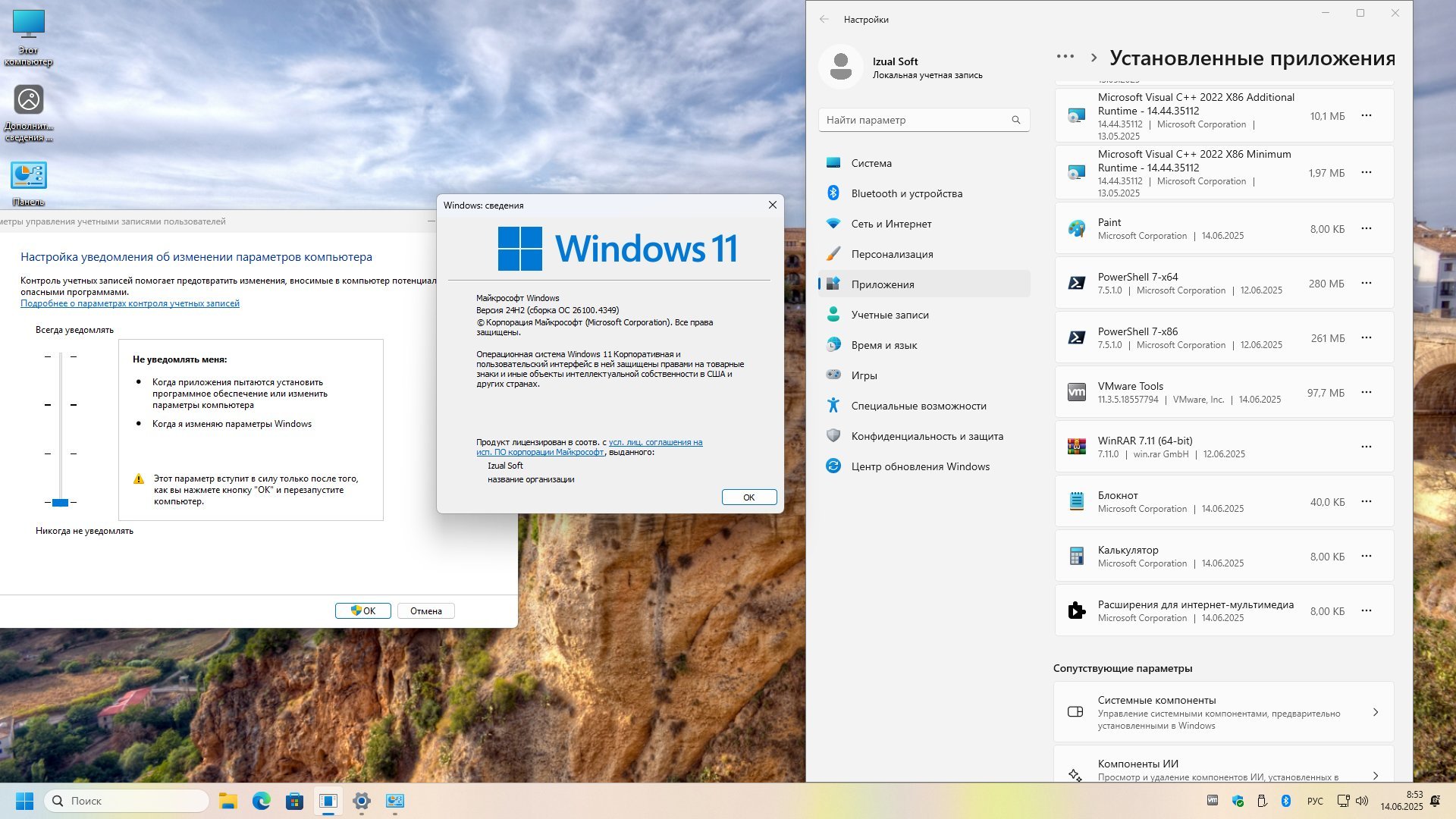The height and width of the screenshot is (819, 1456).
Task: Open Специальные возможности section
Action: tap(924, 406)
